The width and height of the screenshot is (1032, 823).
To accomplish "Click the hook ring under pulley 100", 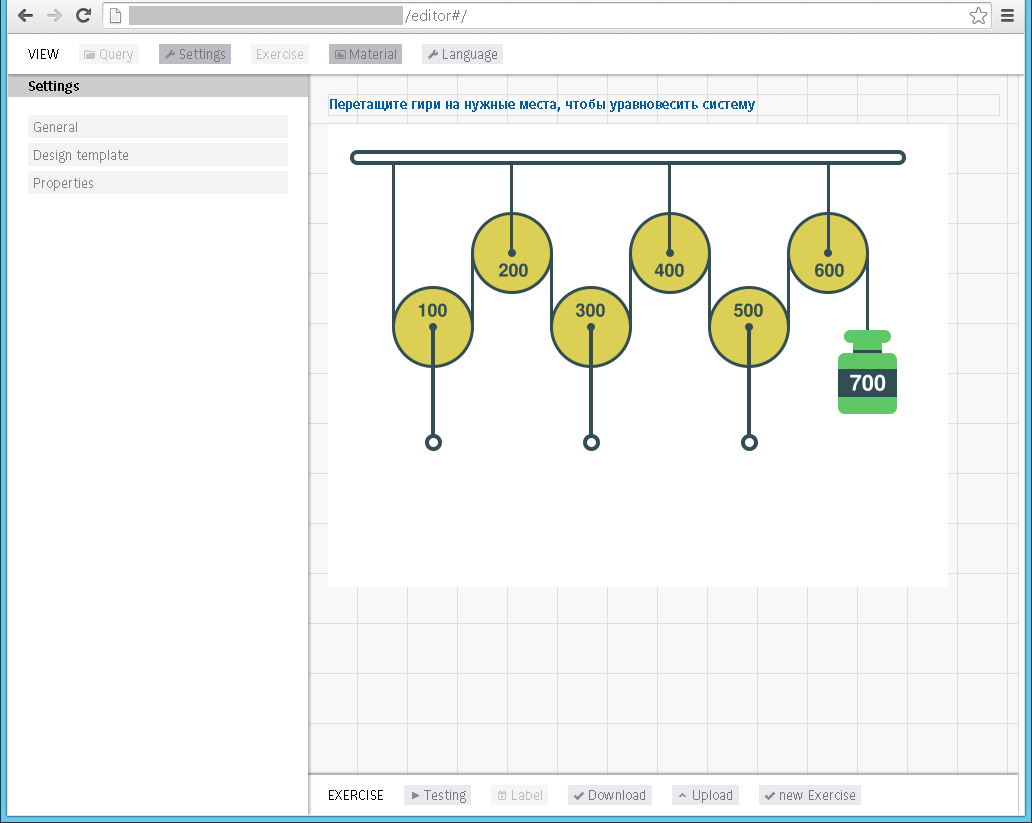I will point(433,442).
